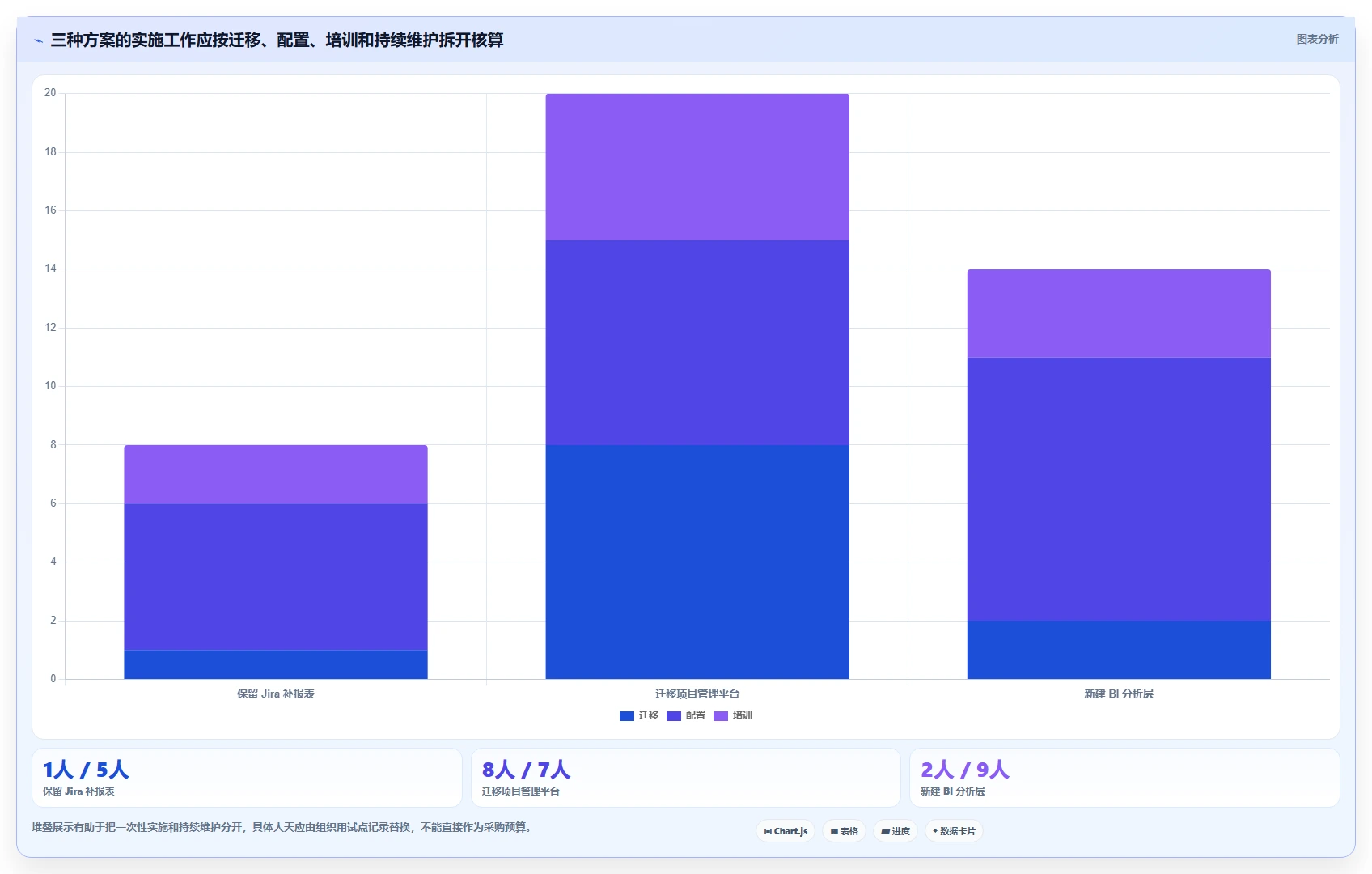The image size is (1372, 874).
Task: Click the 迁移 segment of 保留 Jira 补报表 bar
Action: tap(276, 664)
